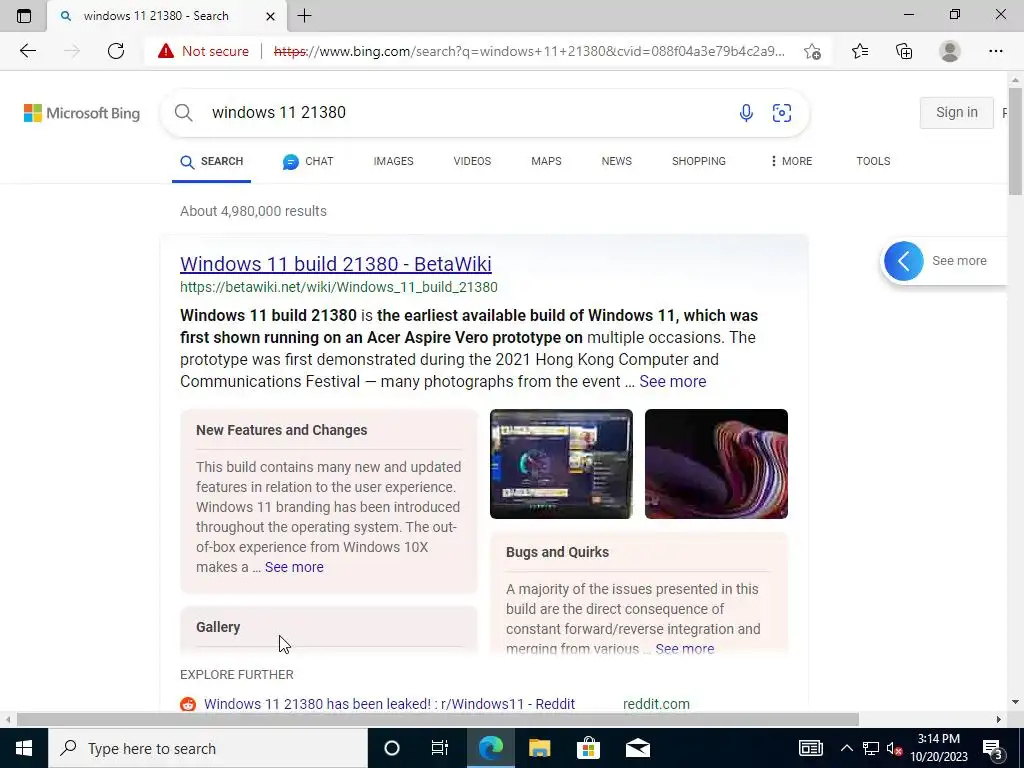The height and width of the screenshot is (768, 1024).
Task: Open File Explorer from the taskbar
Action: coord(539,748)
